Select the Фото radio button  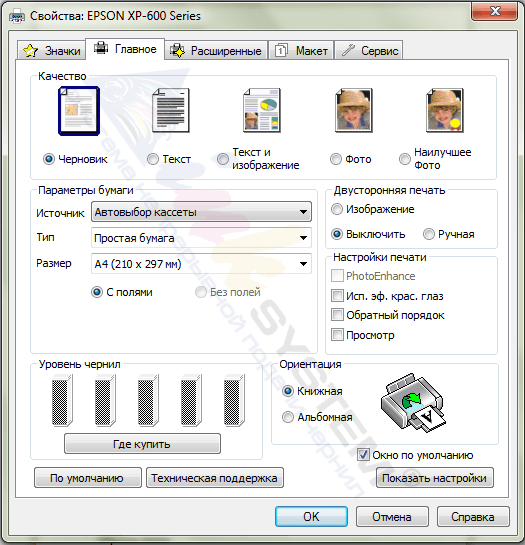point(336,159)
